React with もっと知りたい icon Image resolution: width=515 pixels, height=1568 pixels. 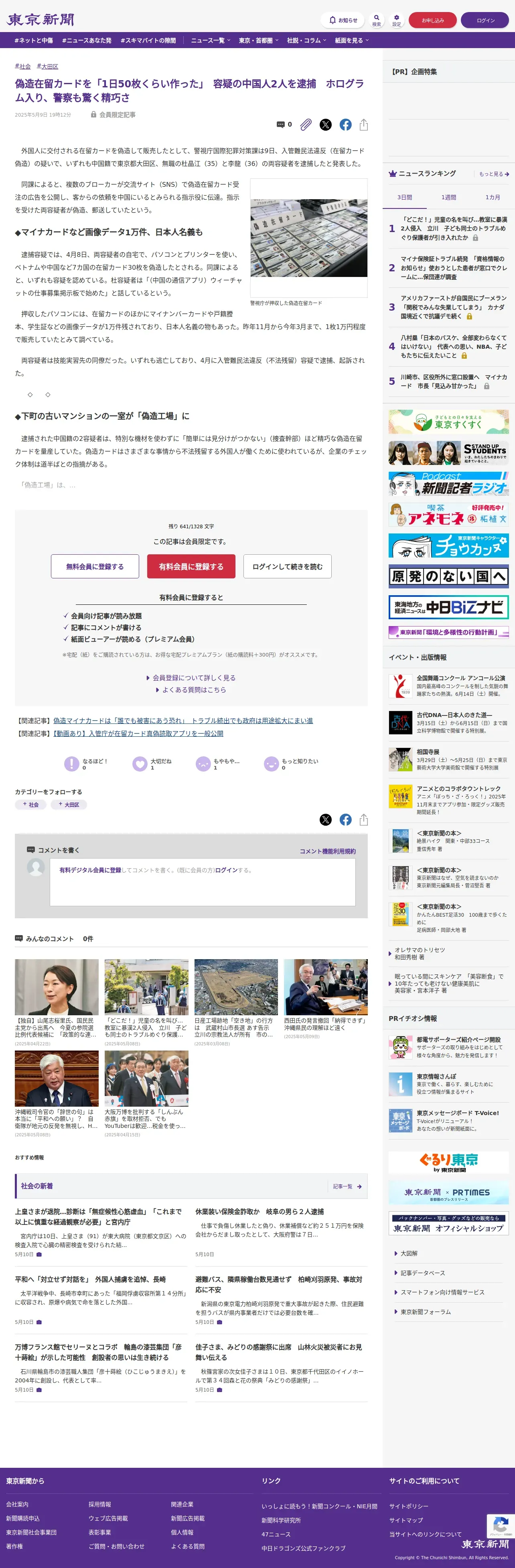271,763
